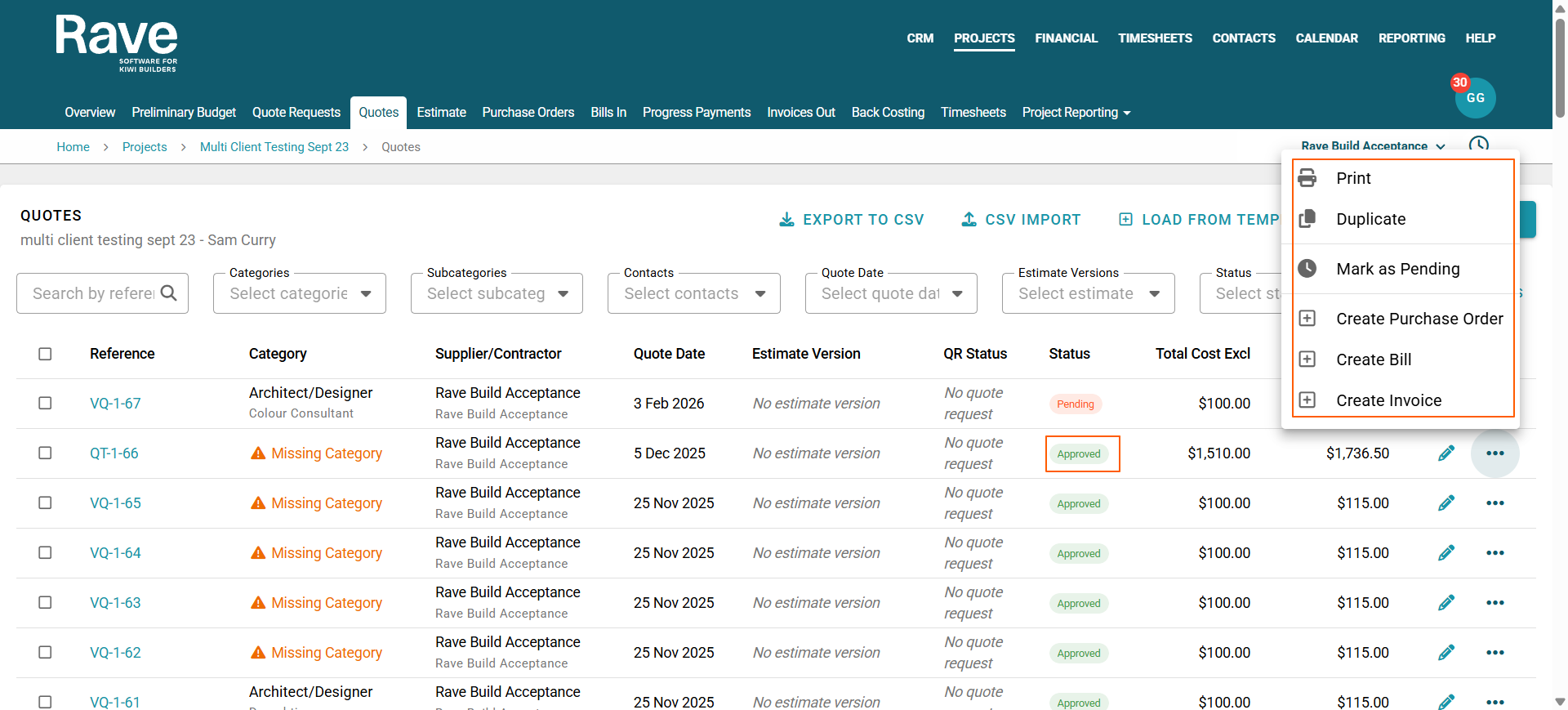The width and height of the screenshot is (1568, 710).
Task: Toggle the select-all checkbox in table header
Action: coord(45,354)
